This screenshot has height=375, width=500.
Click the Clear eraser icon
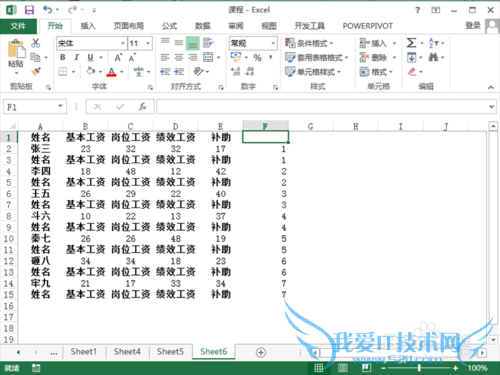pos(412,71)
